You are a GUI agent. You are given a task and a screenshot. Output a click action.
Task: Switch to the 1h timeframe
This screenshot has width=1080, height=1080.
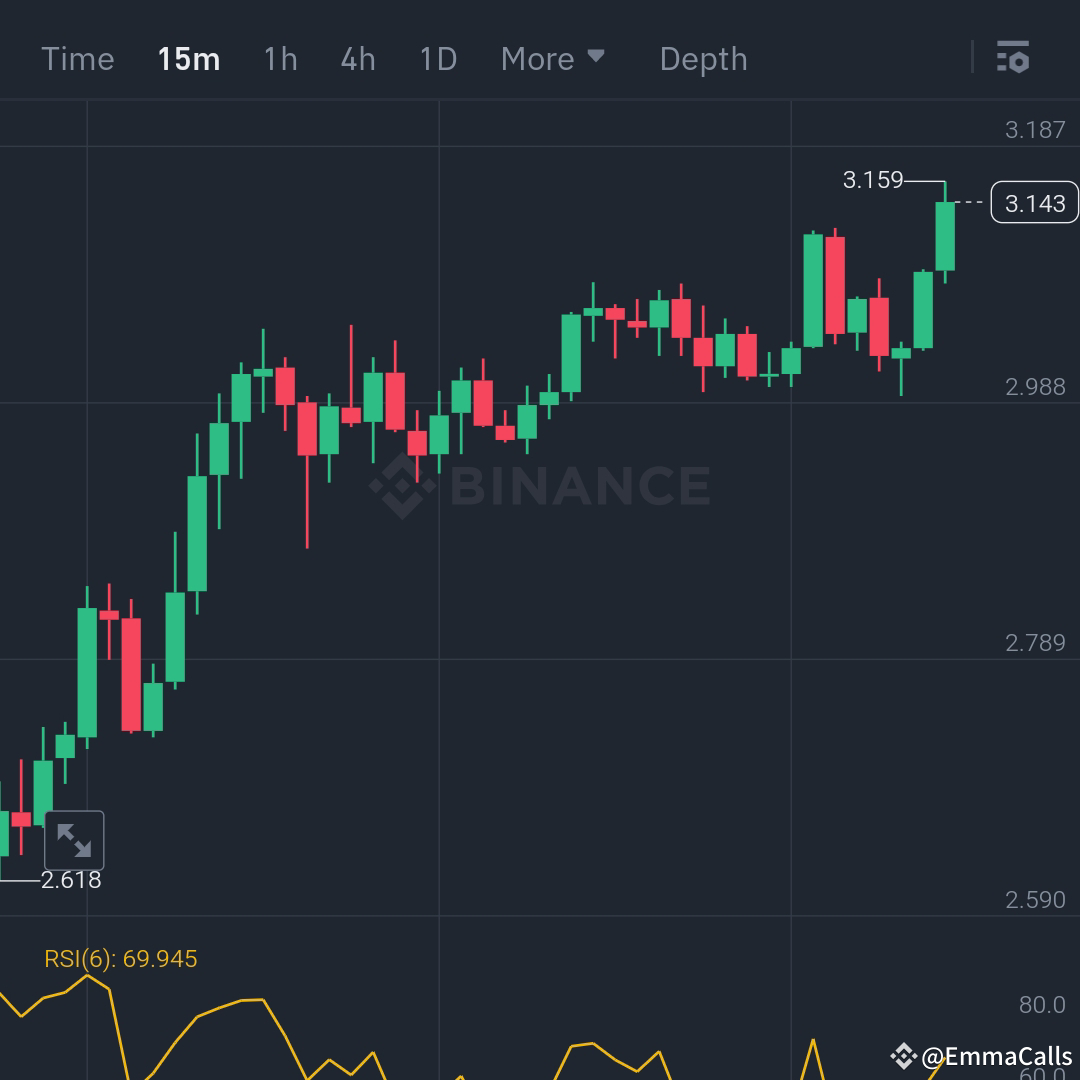coord(279,58)
